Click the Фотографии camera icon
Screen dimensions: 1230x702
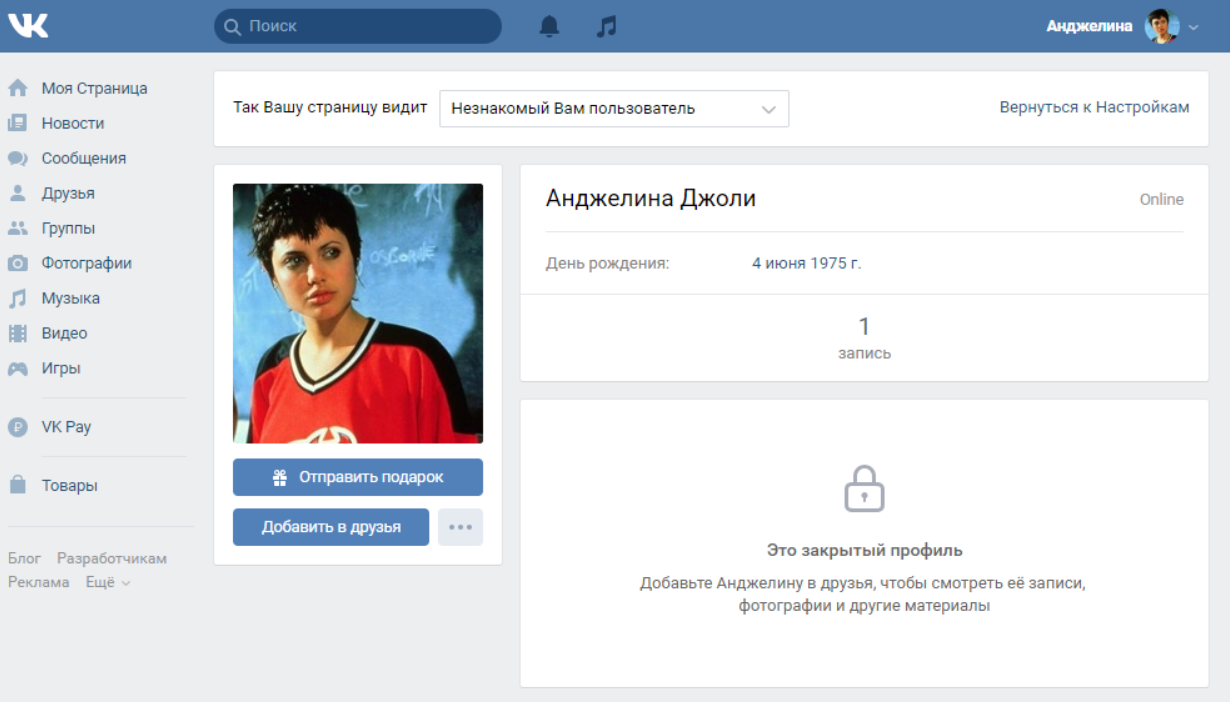[18, 263]
